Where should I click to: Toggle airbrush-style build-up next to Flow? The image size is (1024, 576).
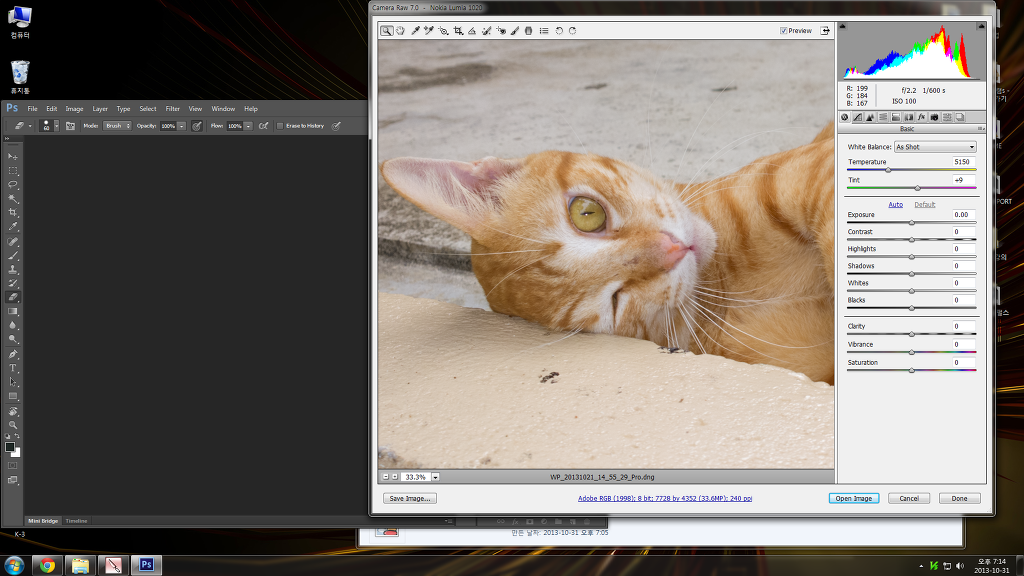pyautogui.click(x=263, y=126)
